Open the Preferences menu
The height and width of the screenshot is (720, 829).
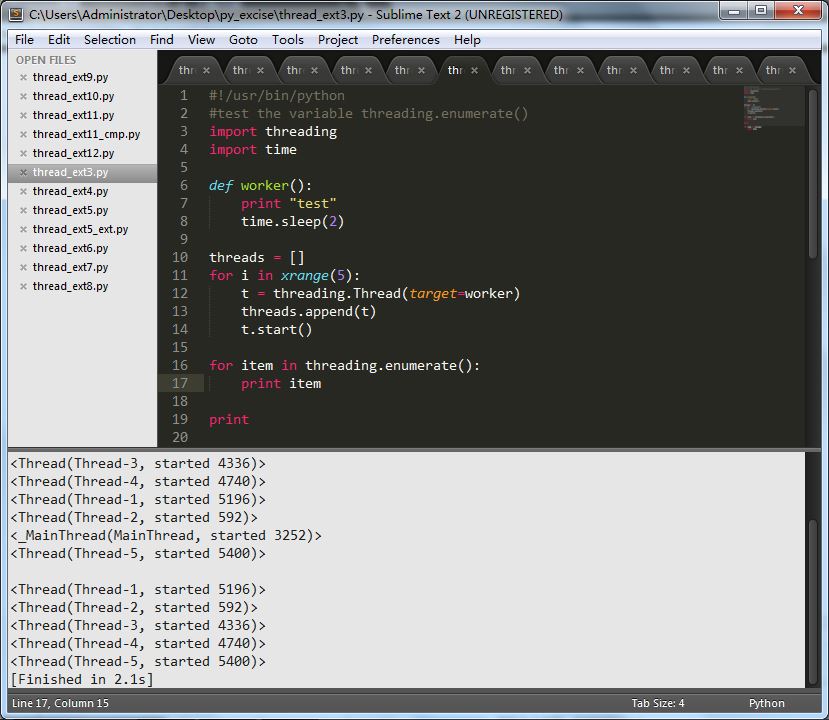405,40
